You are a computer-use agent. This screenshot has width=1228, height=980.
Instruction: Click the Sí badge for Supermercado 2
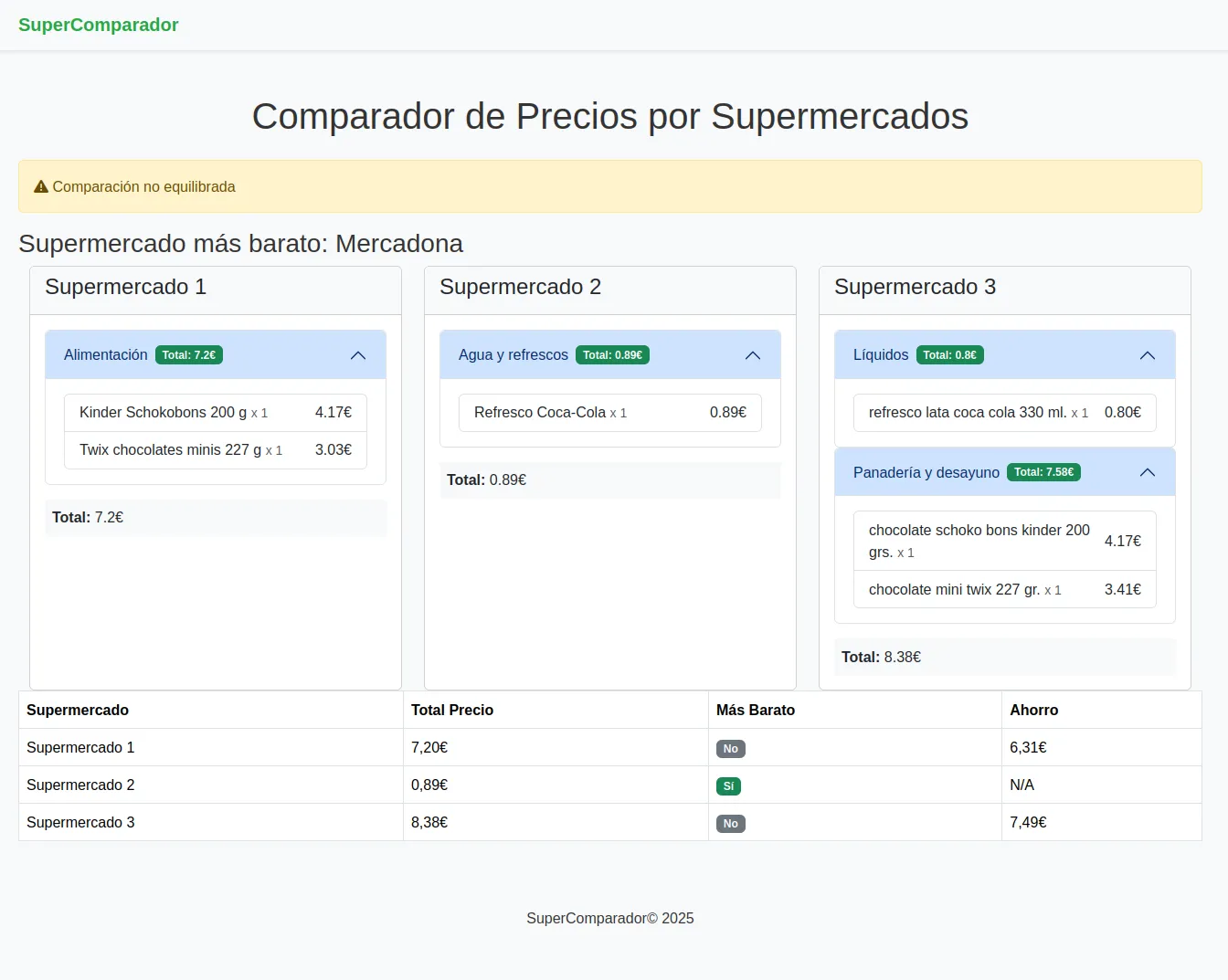click(x=728, y=785)
